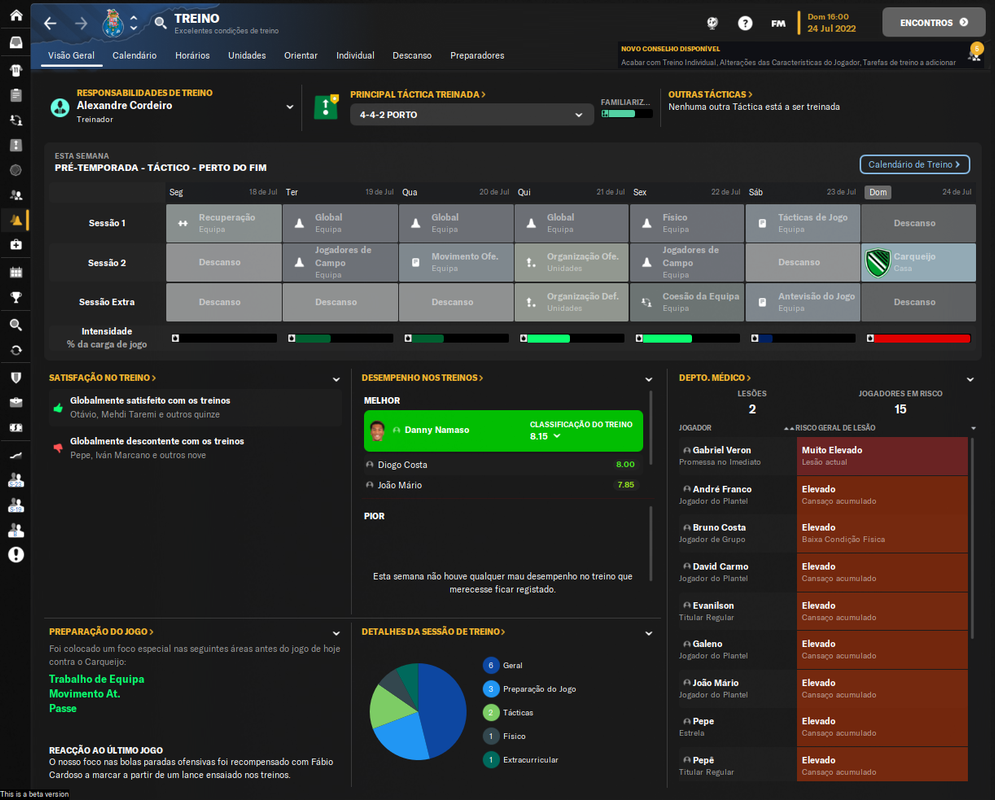This screenshot has width=995, height=800.
Task: Select Friday's Coesão da Equipa session
Action: (687, 302)
